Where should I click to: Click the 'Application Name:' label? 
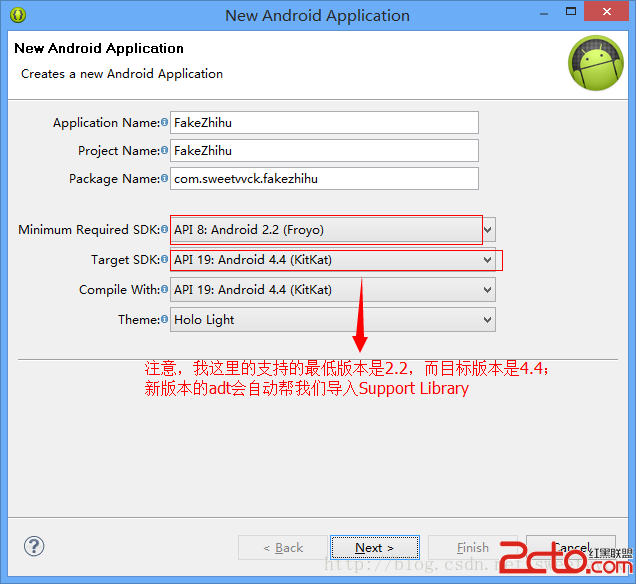(106, 122)
